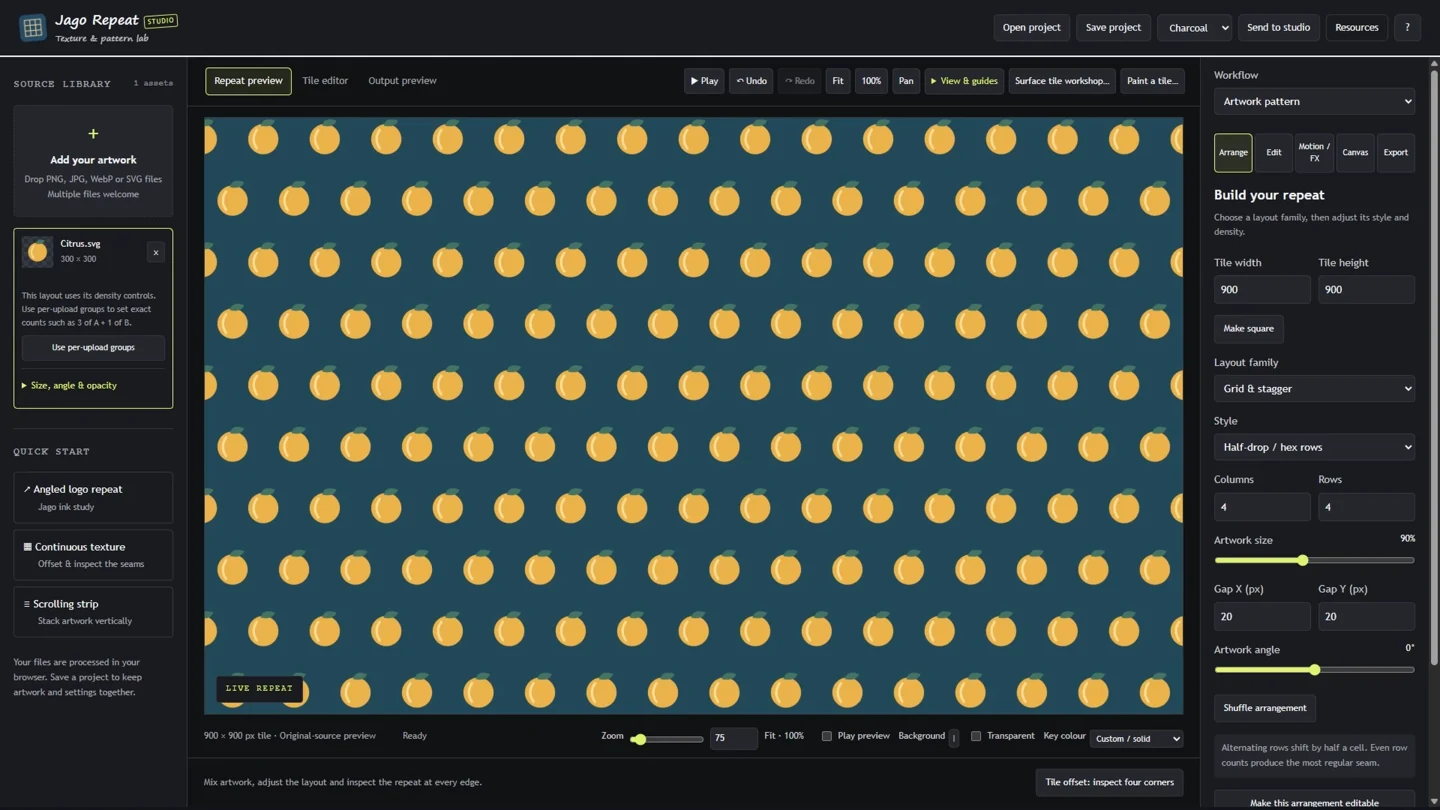The height and width of the screenshot is (810, 1440).
Task: Start playback with the Play button
Action: (x=704, y=81)
